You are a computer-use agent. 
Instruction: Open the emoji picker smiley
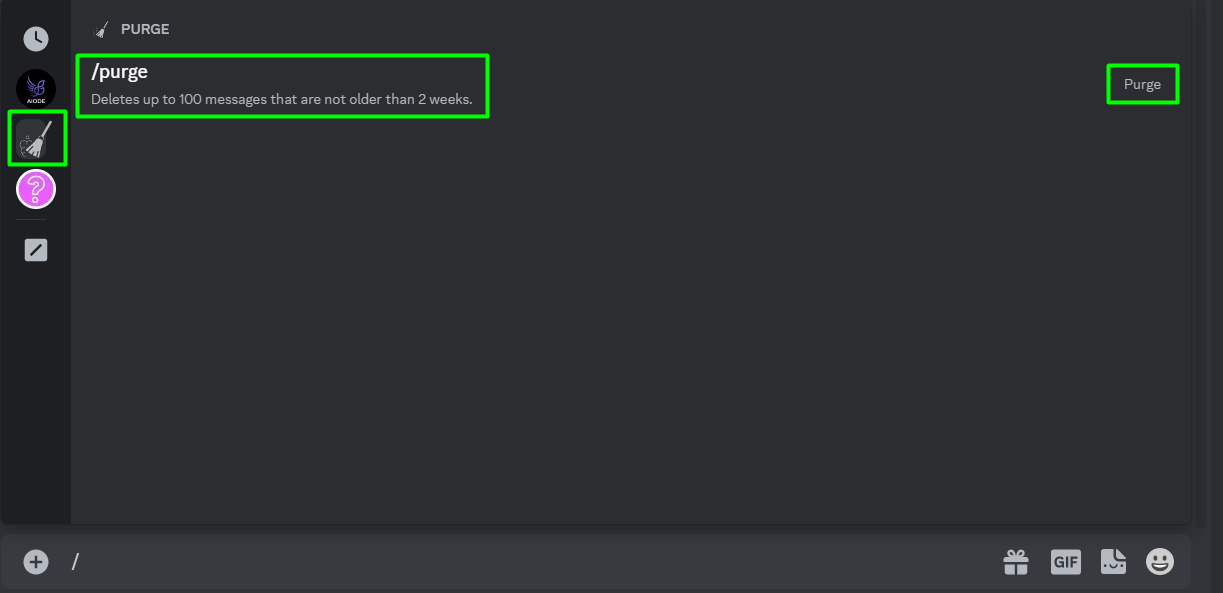tap(1159, 562)
